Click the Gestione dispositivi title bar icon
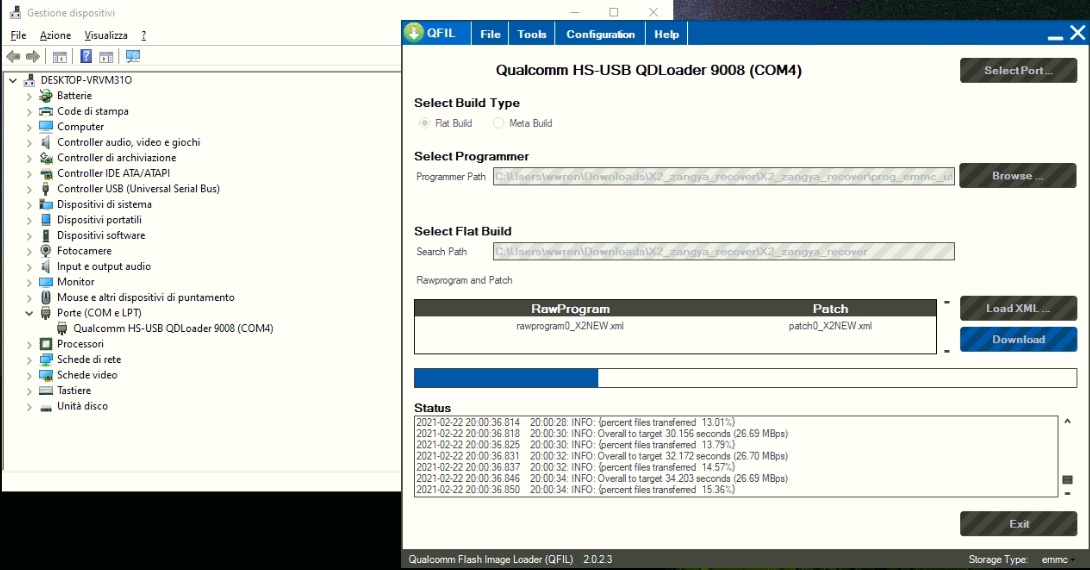The image size is (1090, 570). pos(15,13)
